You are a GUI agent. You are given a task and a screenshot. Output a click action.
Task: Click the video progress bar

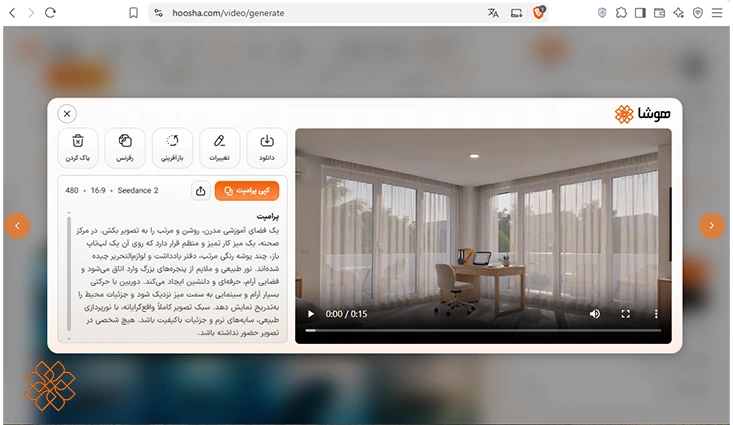483,331
